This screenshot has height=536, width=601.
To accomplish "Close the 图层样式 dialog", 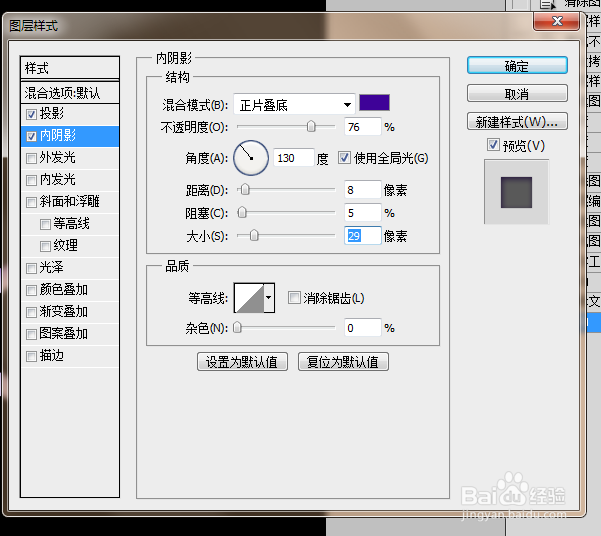I will (557, 21).
